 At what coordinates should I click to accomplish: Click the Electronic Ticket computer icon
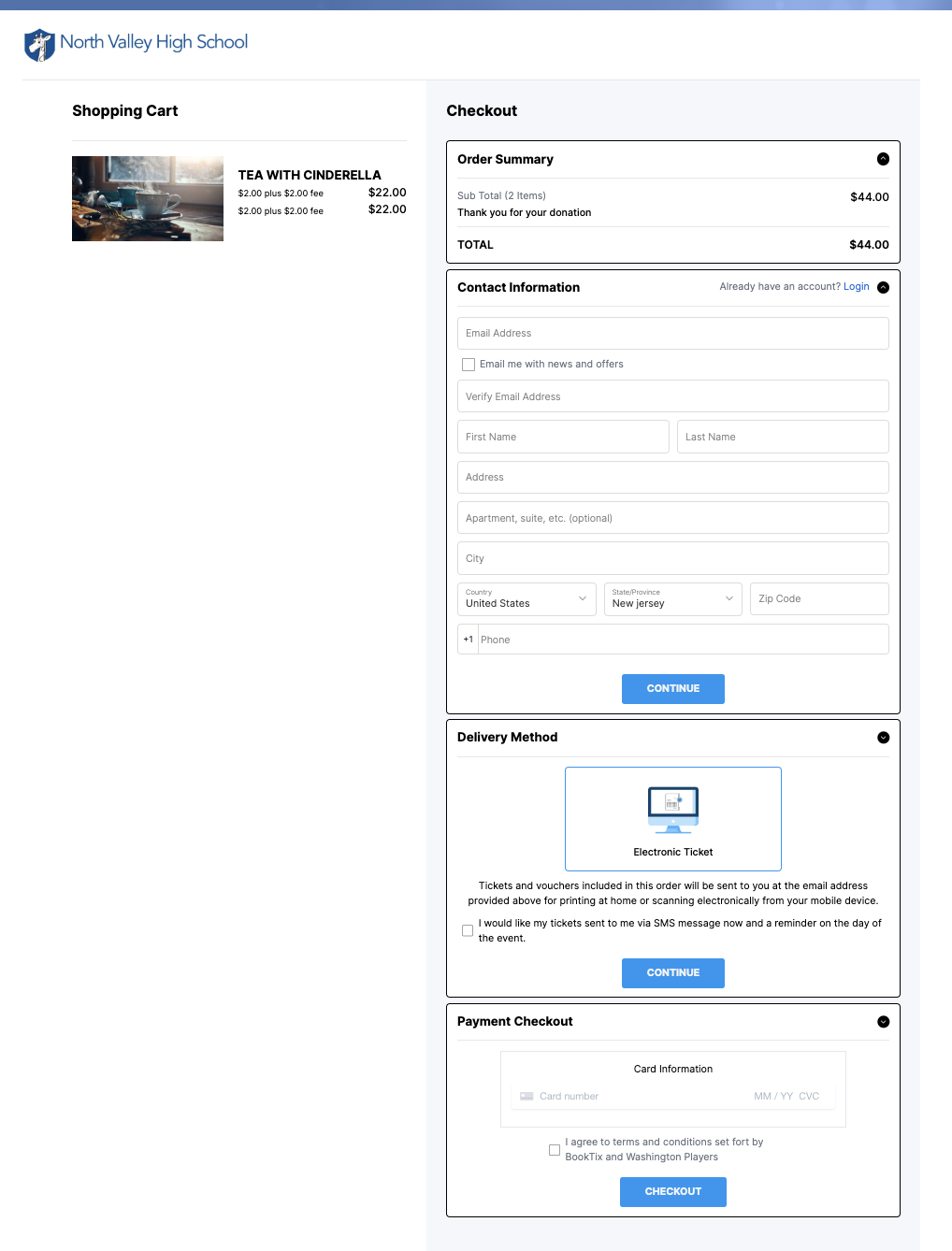(673, 810)
